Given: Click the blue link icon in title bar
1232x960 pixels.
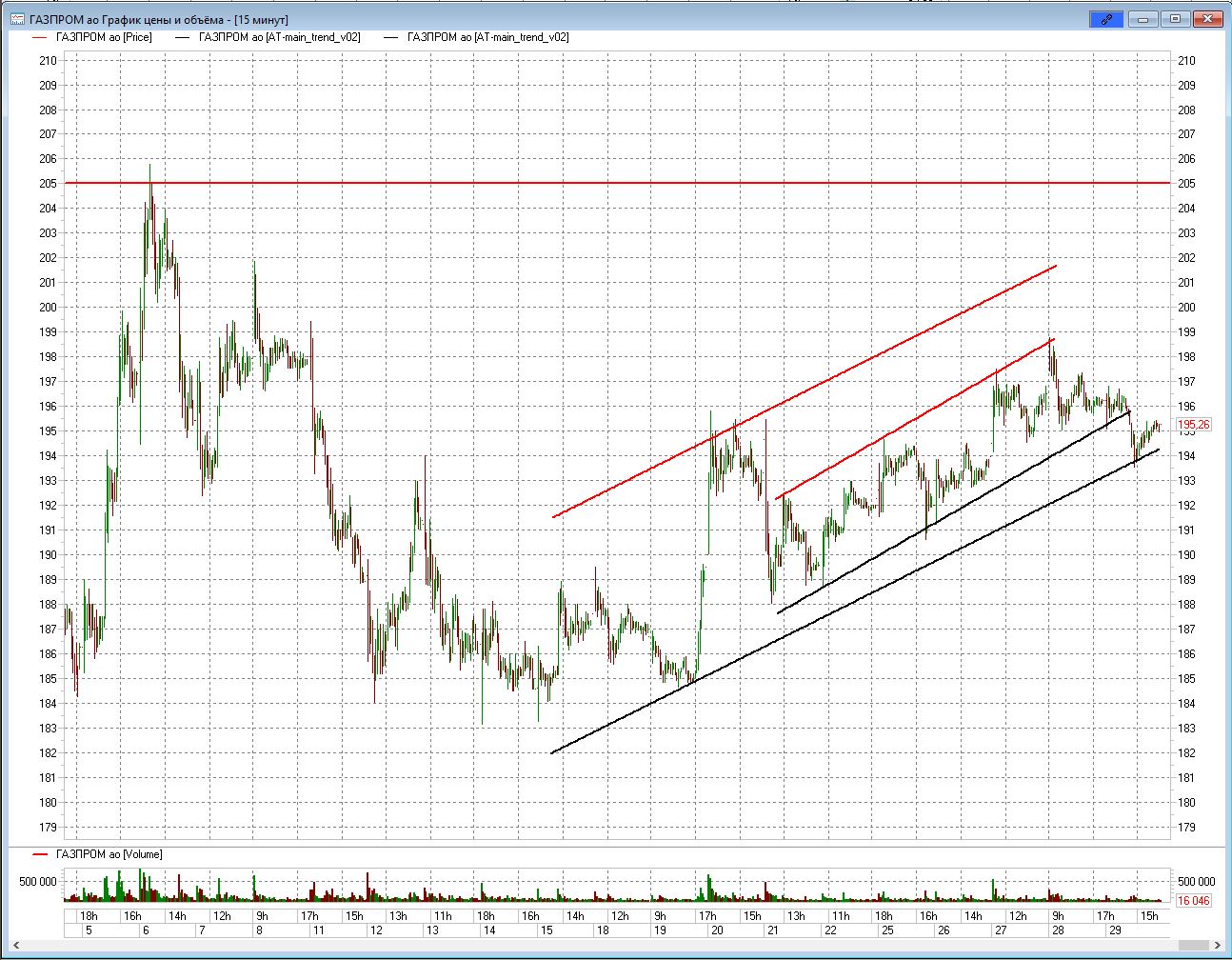Looking at the screenshot, I should 1106,19.
